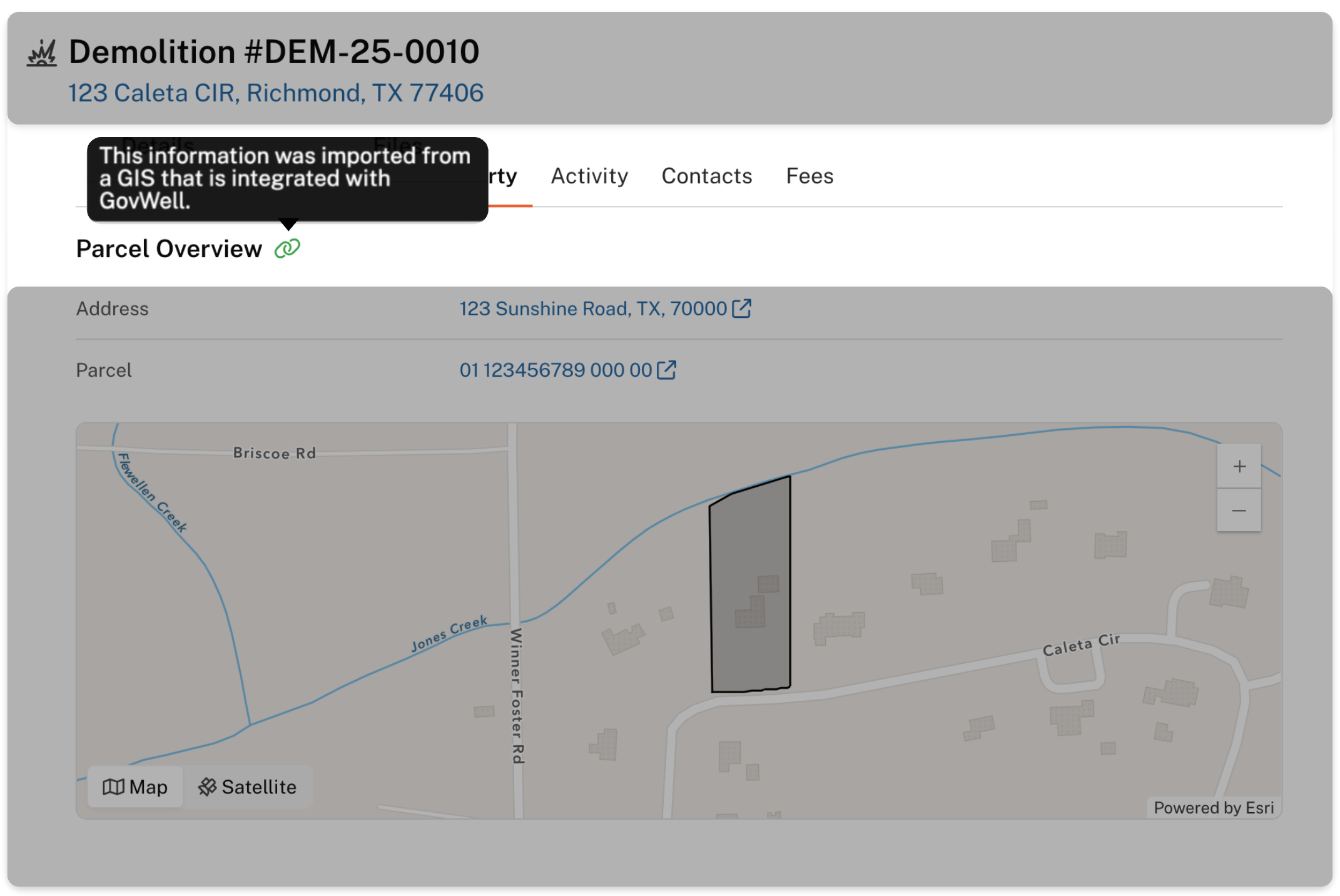Click external-link icon after the parcel number
Image resolution: width=1340 pixels, height=896 pixels.
pos(667,370)
